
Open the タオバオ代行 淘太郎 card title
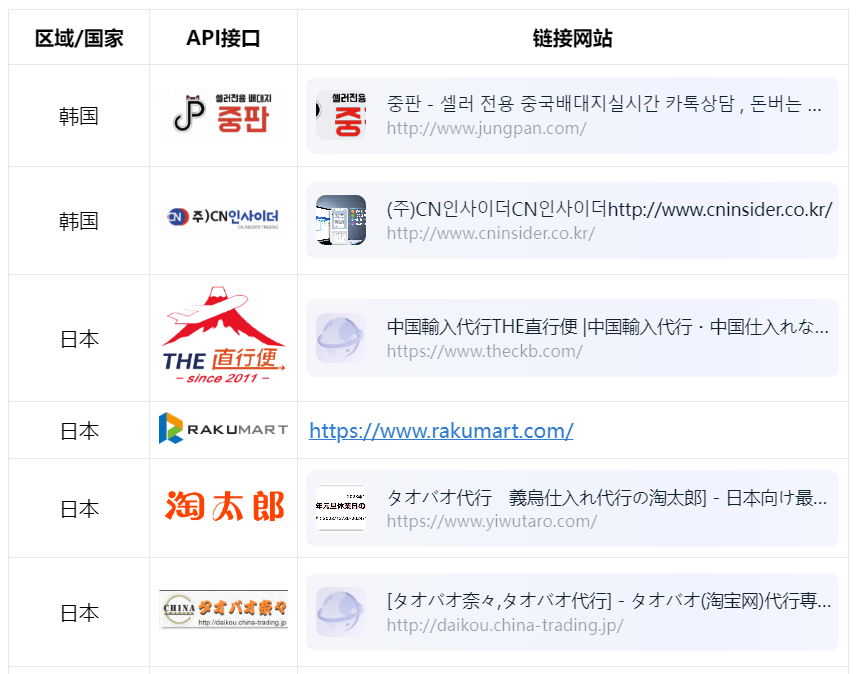click(607, 498)
